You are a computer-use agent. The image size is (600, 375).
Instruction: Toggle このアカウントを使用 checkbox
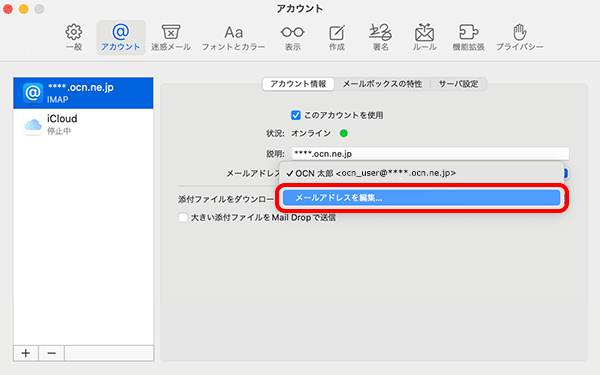(x=296, y=115)
